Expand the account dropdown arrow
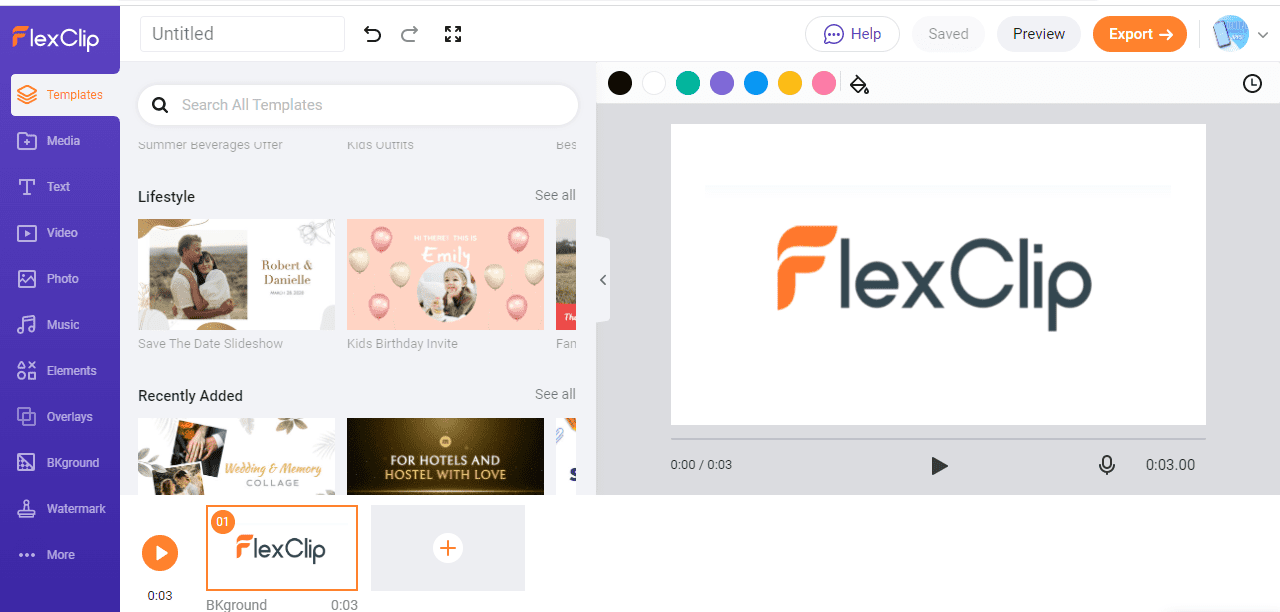This screenshot has width=1280, height=612. tap(1263, 35)
